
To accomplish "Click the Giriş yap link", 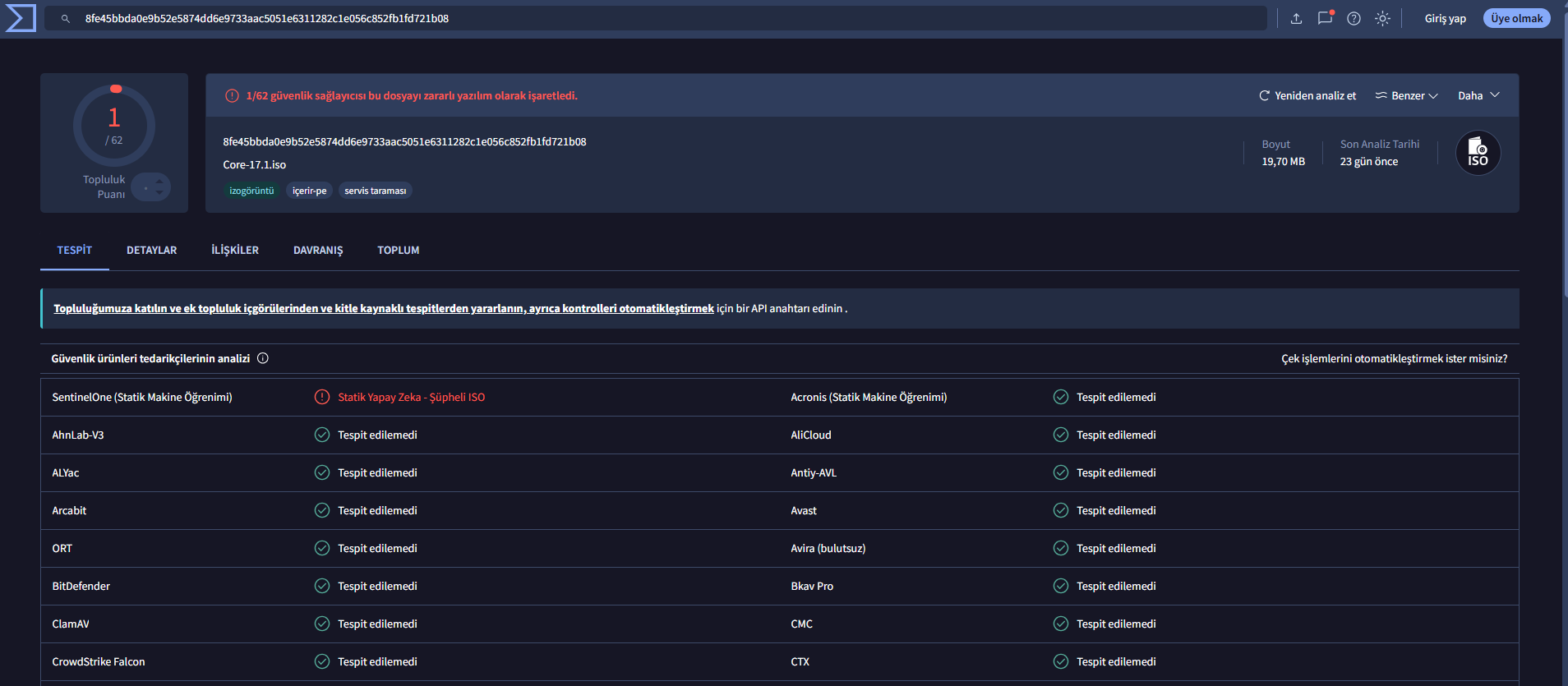I will [1446, 18].
